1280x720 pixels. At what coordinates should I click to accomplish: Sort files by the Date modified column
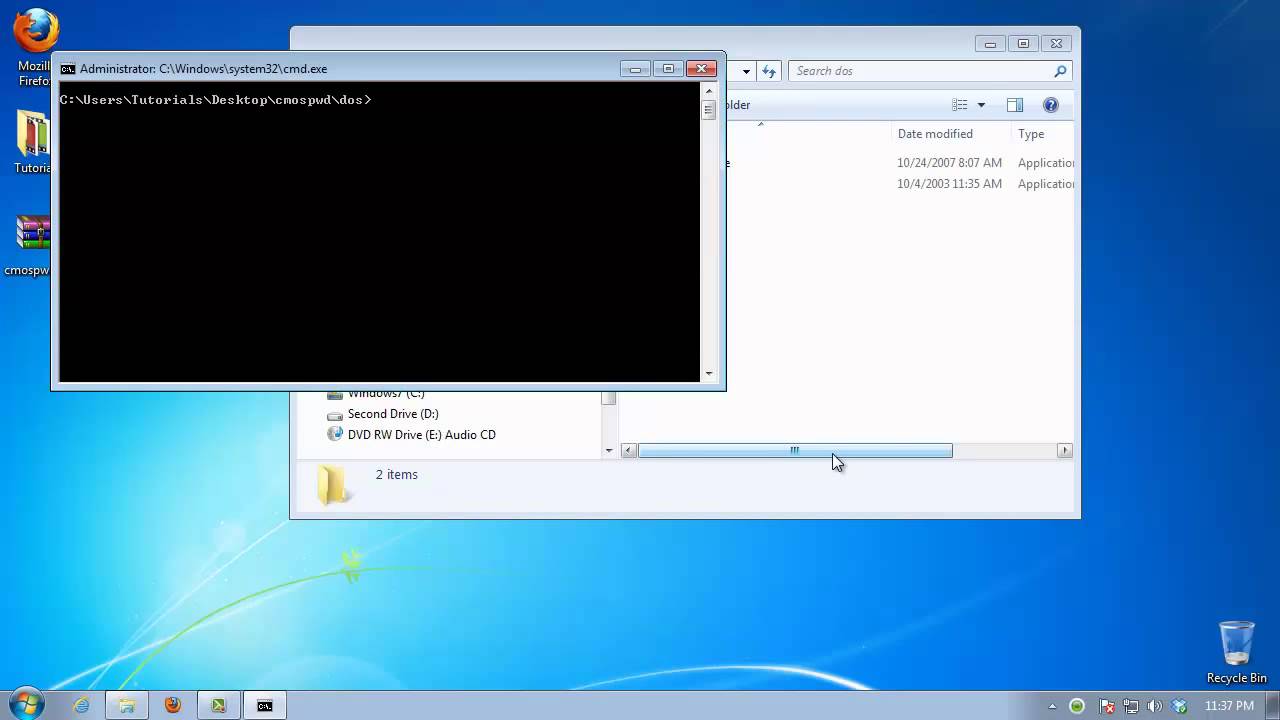(x=935, y=134)
